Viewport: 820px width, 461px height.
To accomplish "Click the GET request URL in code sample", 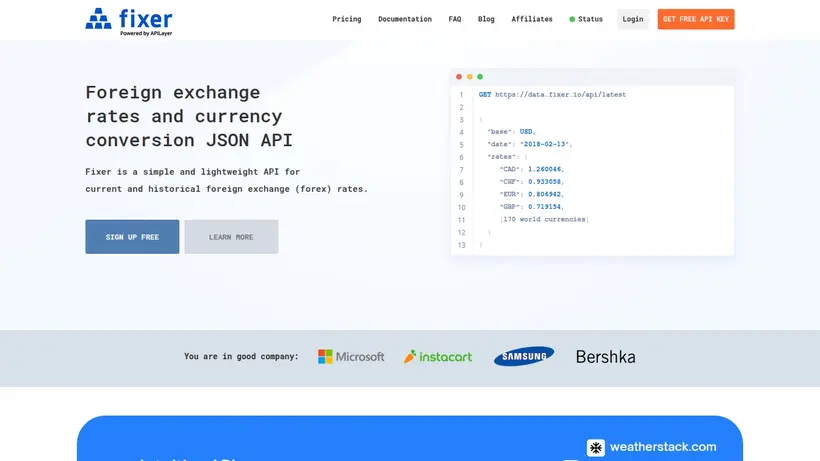I will click(560, 95).
